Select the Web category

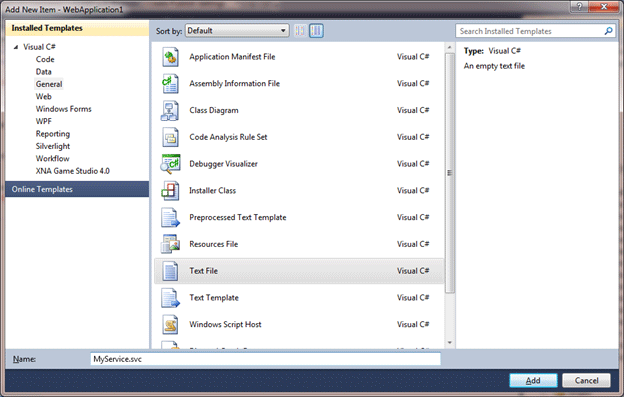[43, 96]
